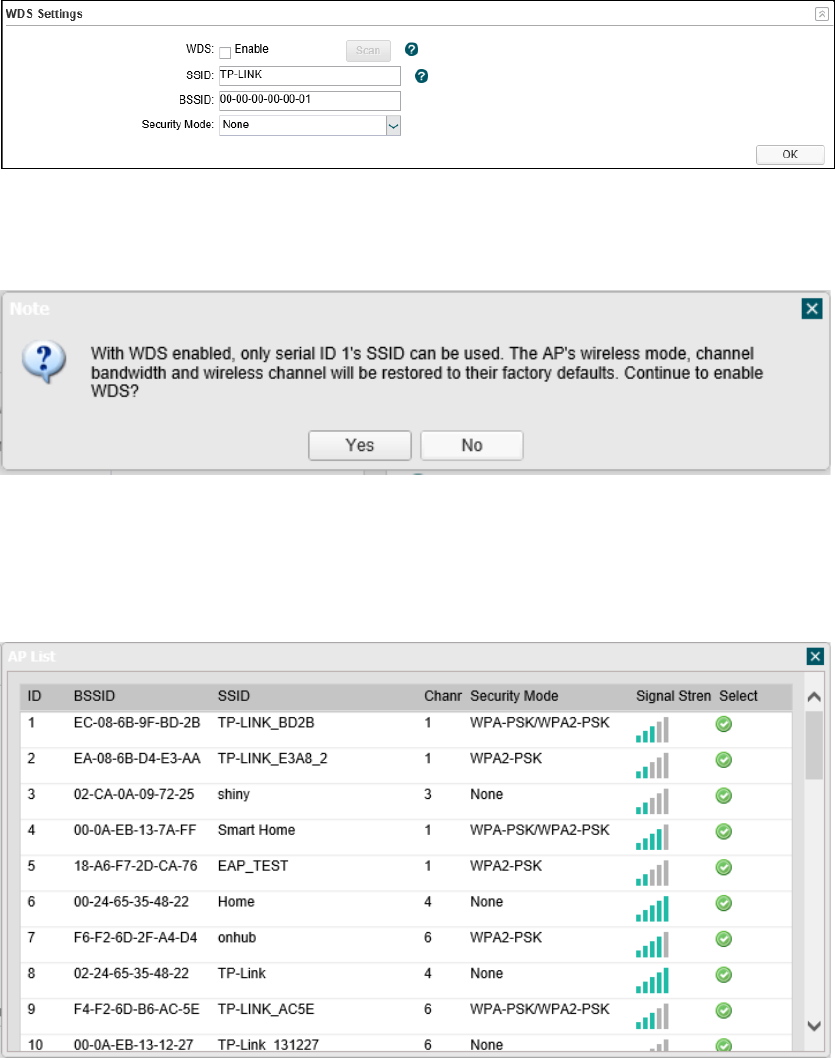Open help icon next to SSID field
The width and height of the screenshot is (835, 1058).
click(422, 76)
